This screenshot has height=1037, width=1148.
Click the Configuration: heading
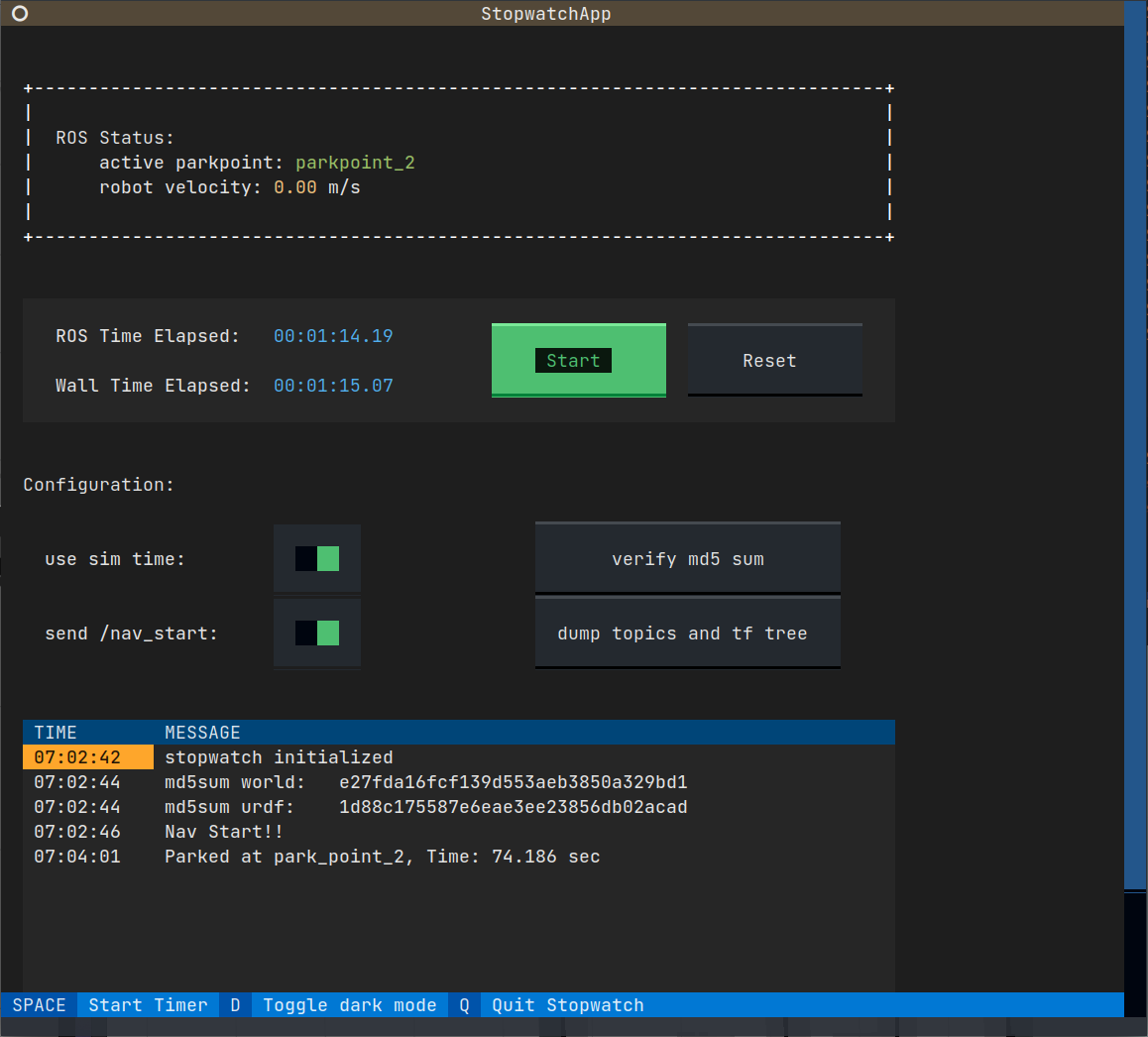99,485
